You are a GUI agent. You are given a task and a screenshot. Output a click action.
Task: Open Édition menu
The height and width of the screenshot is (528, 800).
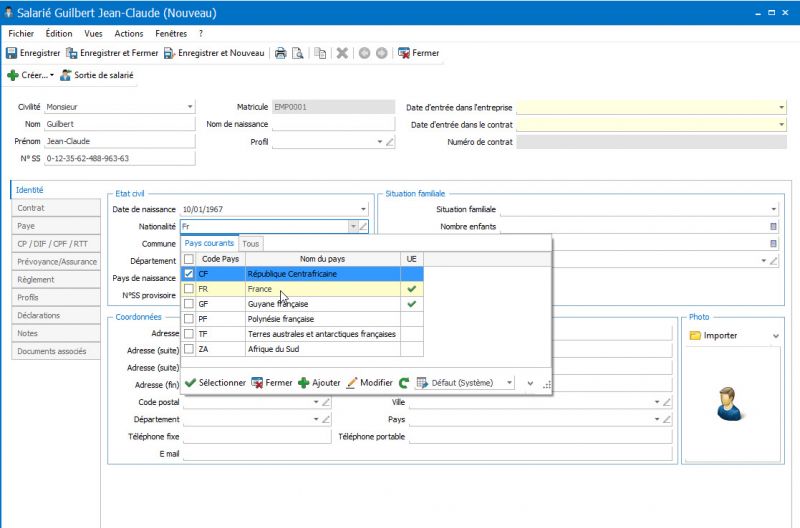click(59, 34)
